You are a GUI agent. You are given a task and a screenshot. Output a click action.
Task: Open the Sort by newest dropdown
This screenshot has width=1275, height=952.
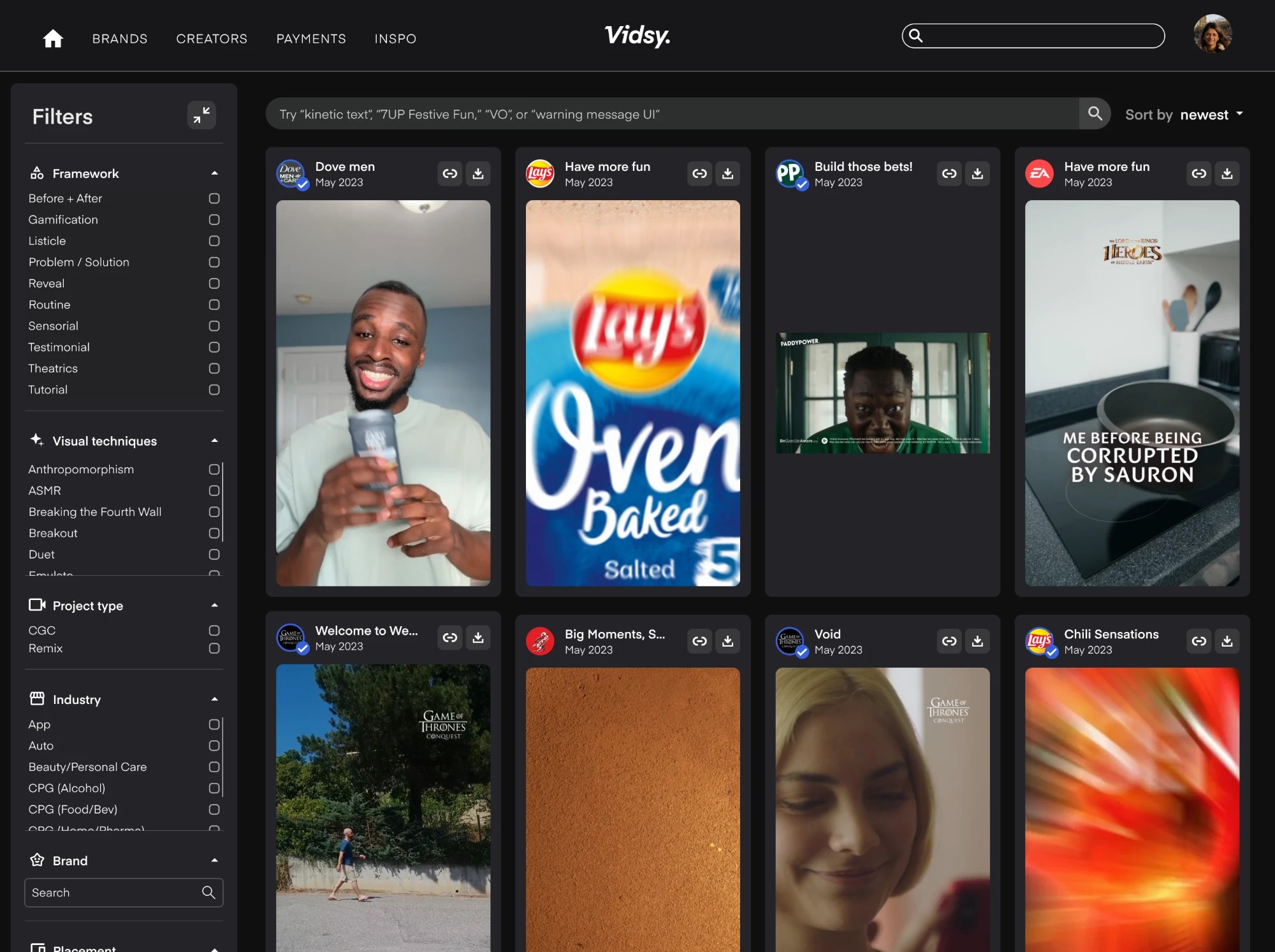[1184, 115]
